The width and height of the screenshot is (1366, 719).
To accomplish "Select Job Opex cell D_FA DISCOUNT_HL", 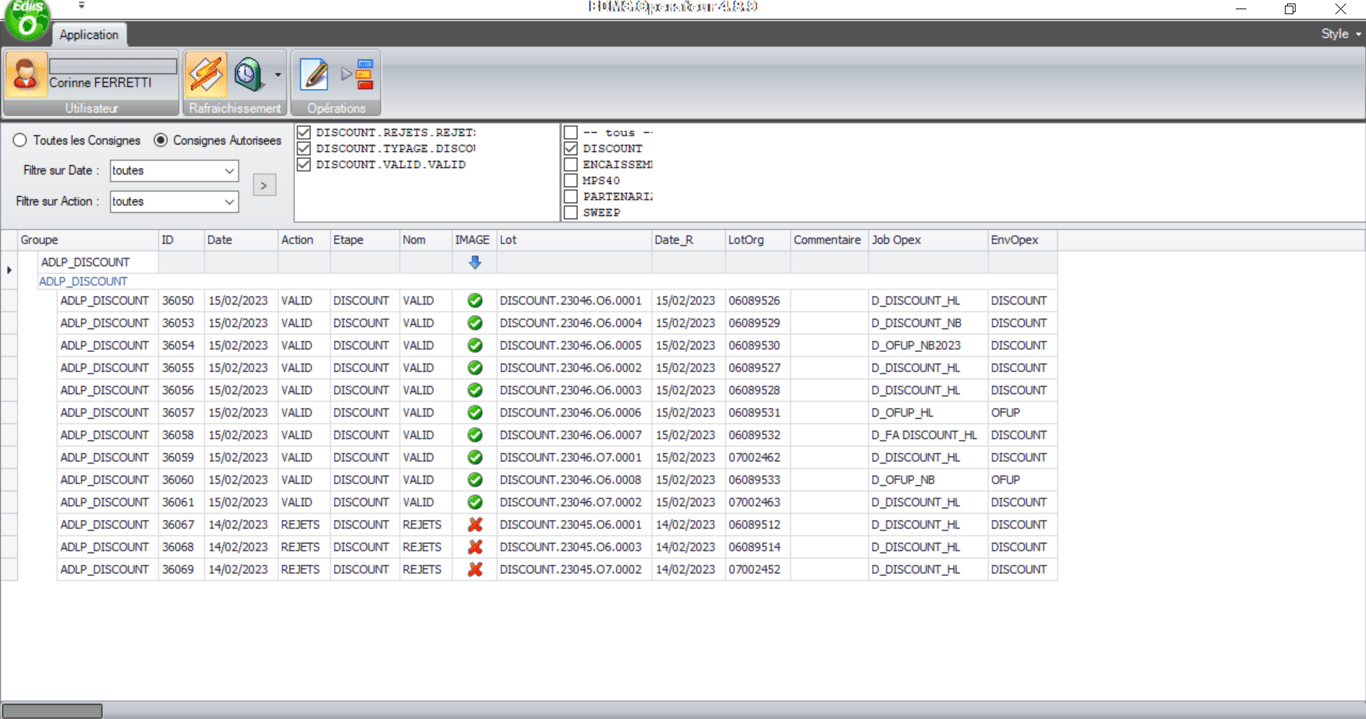I will (x=928, y=435).
